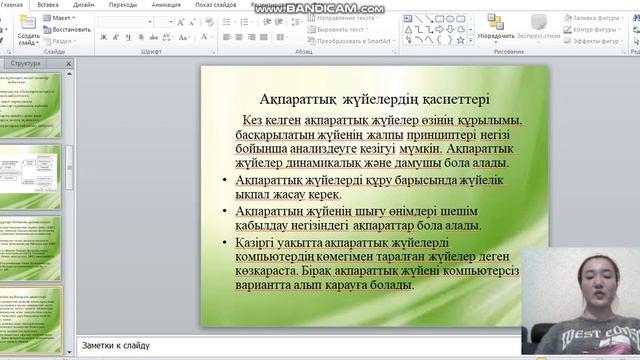The image size is (640, 360).
Task: Open change case (Aa) dropdown
Action: [184, 37]
